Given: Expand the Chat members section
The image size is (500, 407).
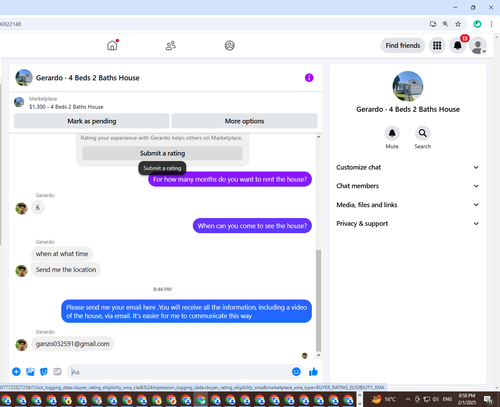Looking at the screenshot, I should [x=408, y=186].
